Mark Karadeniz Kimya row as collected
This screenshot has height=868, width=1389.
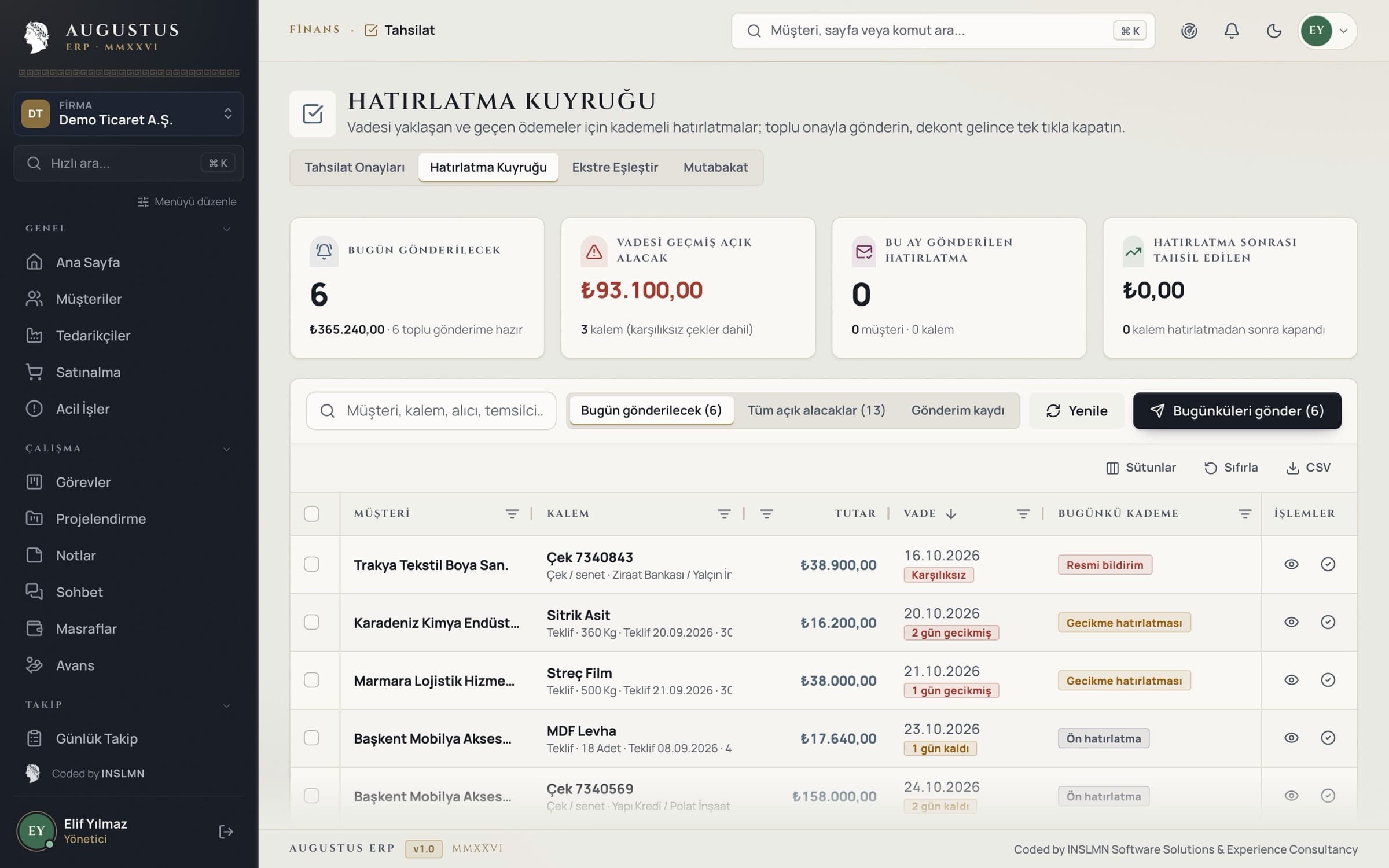1328,622
